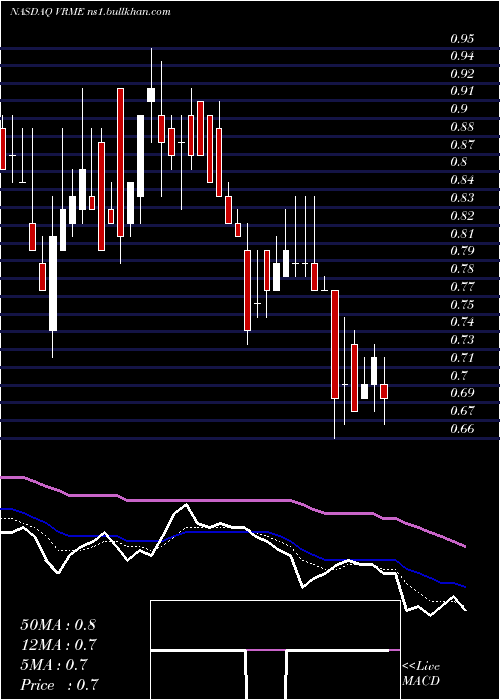
Task: Click the 0.66 price axis label
Action: (x=462, y=429)
